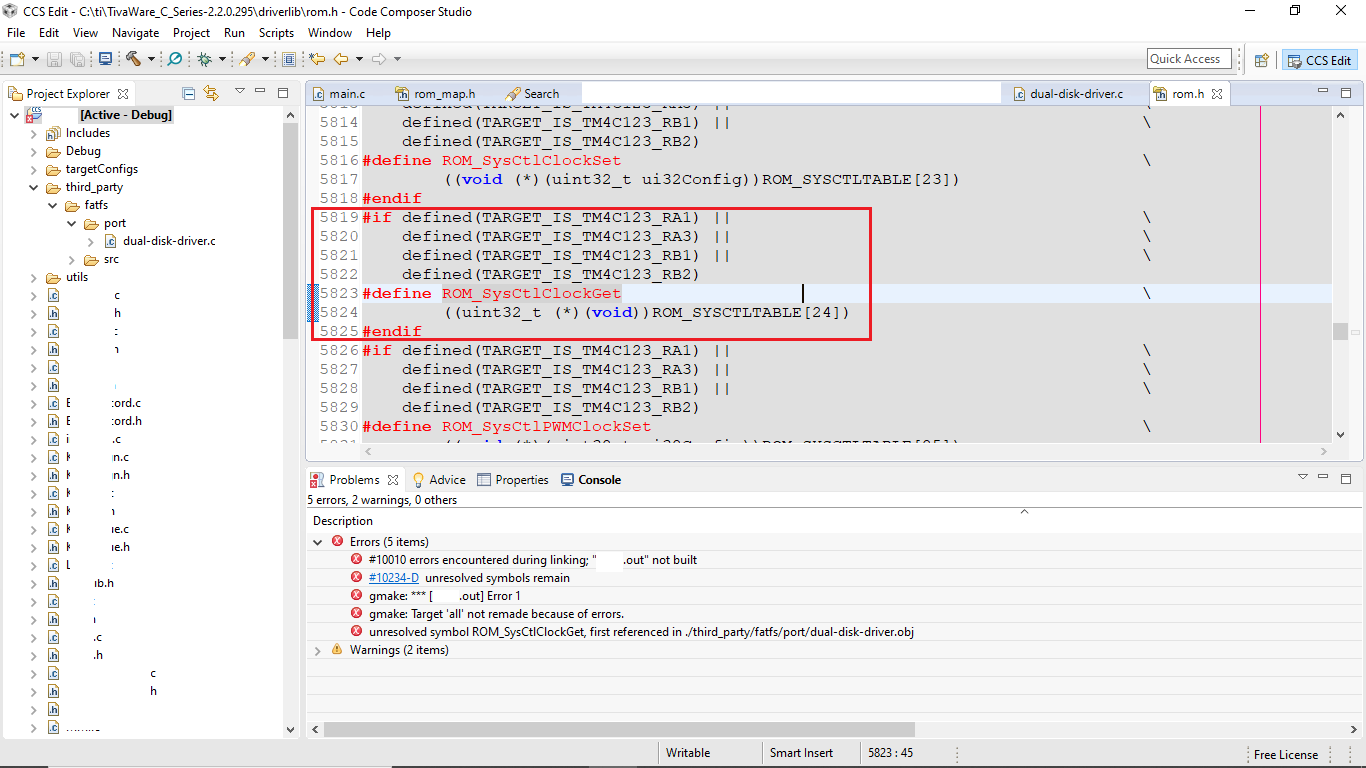Open the Project menu
1366x768 pixels.
pos(192,33)
